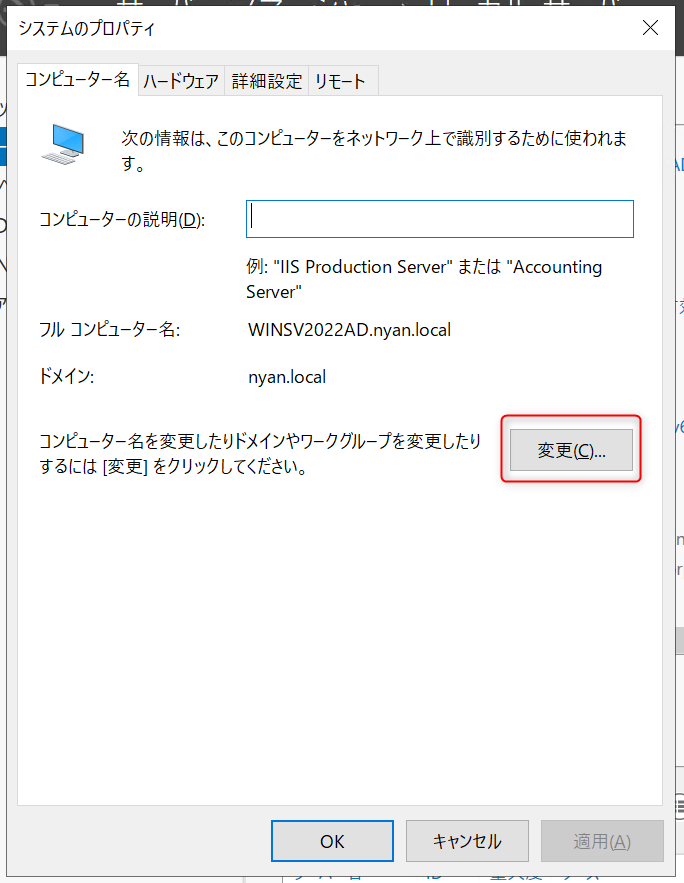Confirm with the OK button

click(x=332, y=841)
